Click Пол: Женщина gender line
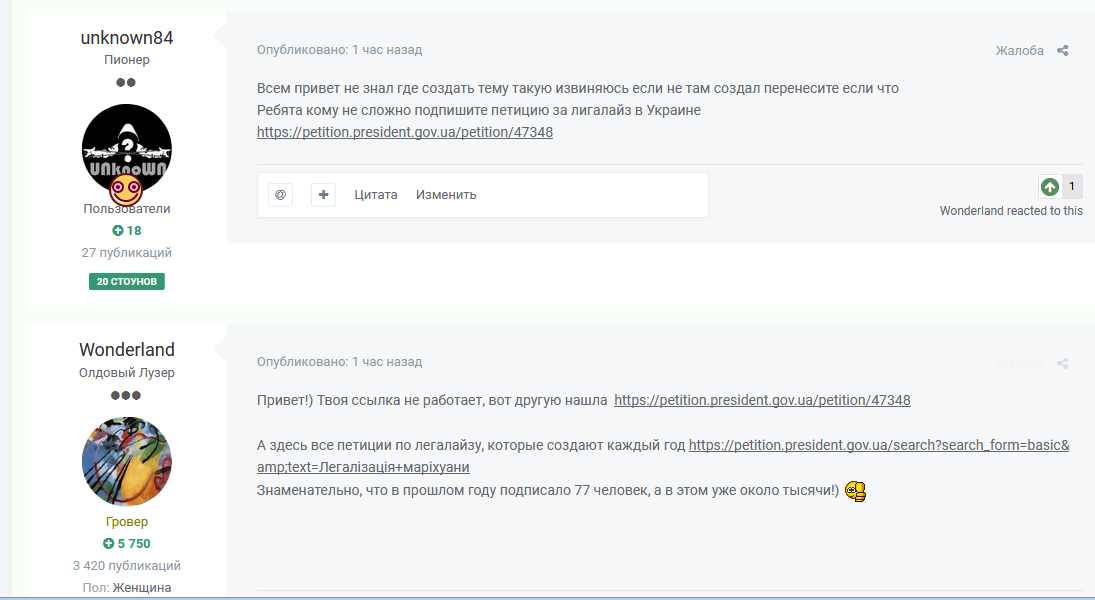This screenshot has height=600, width=1095. click(126, 587)
